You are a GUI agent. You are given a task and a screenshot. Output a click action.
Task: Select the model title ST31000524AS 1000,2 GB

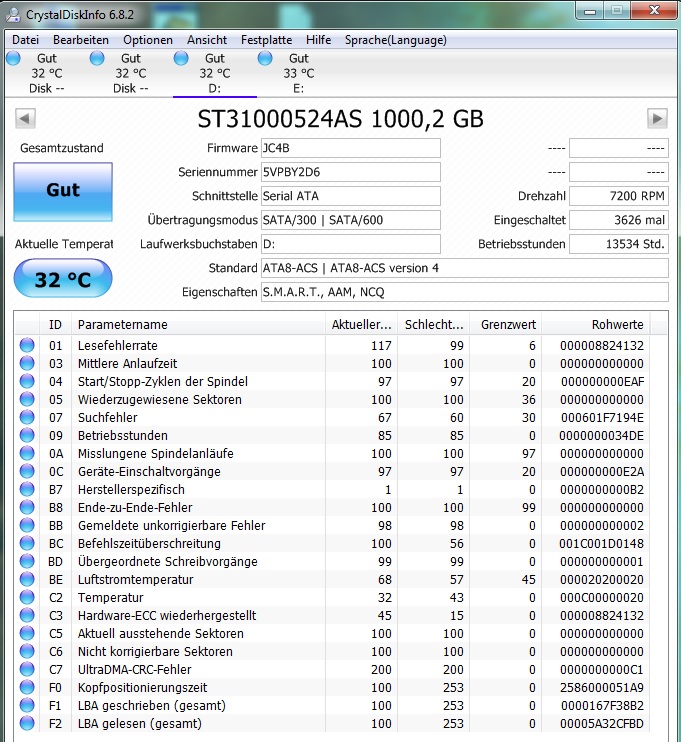341,119
